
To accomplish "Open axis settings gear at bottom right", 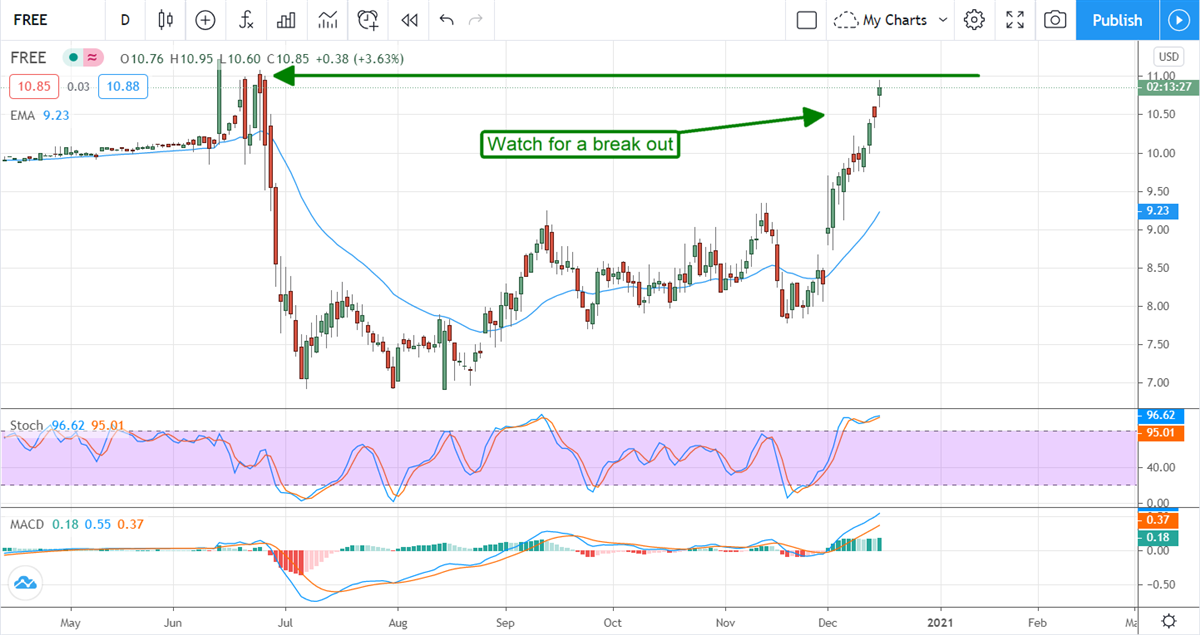I will click(x=1168, y=620).
